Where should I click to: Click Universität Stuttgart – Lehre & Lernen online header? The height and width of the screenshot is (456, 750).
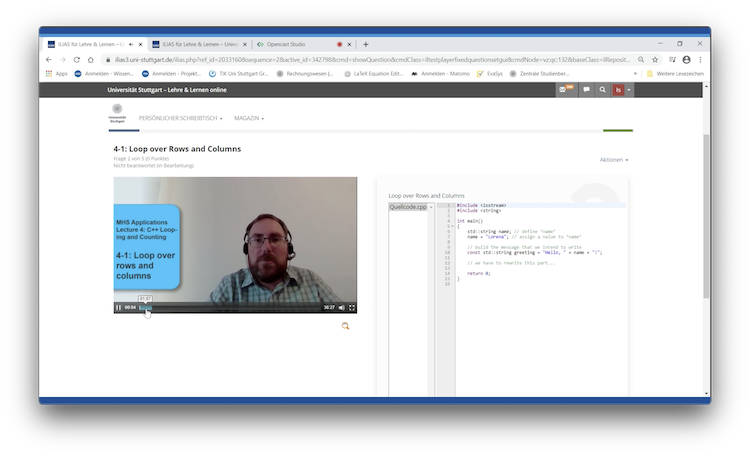tap(167, 89)
